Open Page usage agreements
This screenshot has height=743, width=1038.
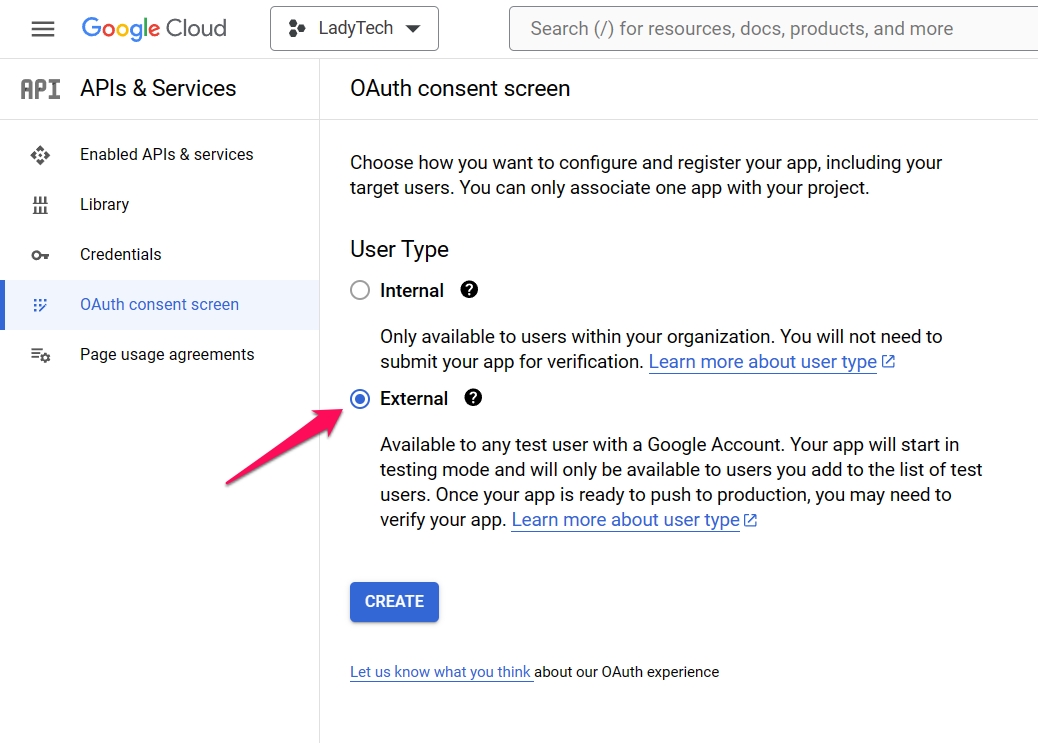click(x=160, y=354)
